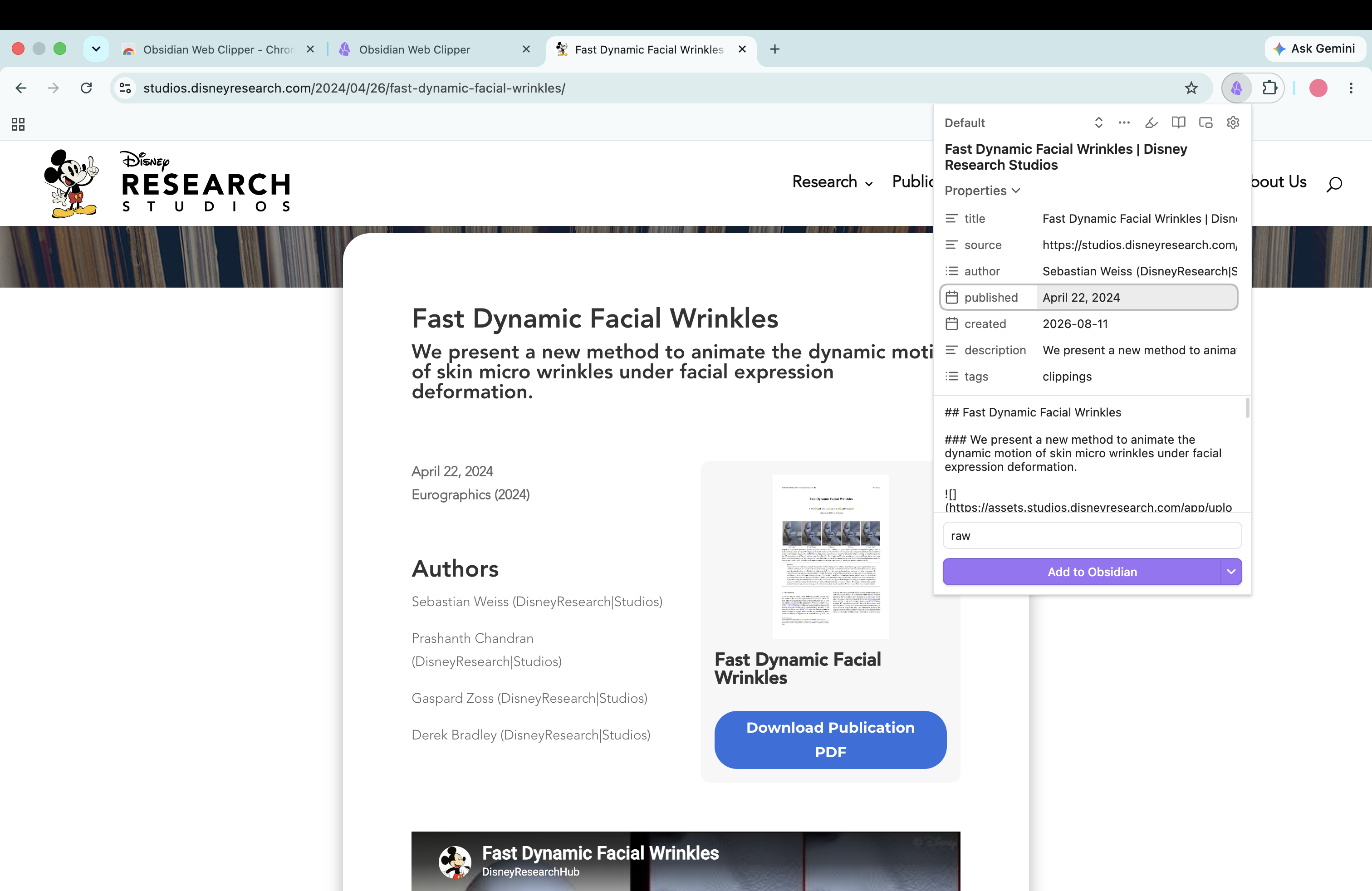Click the clipper note content scrollbar

click(x=1248, y=407)
